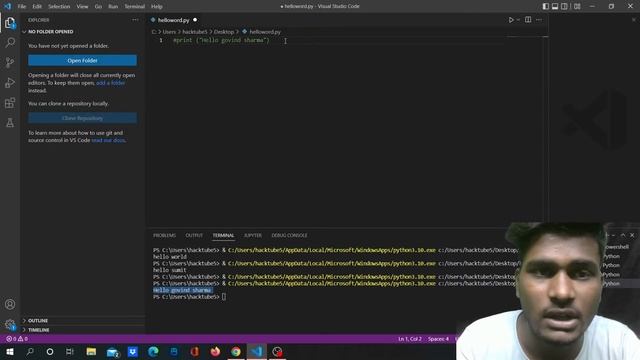Image resolution: width=640 pixels, height=360 pixels.
Task: Open the Extensions view
Action: tap(10, 103)
